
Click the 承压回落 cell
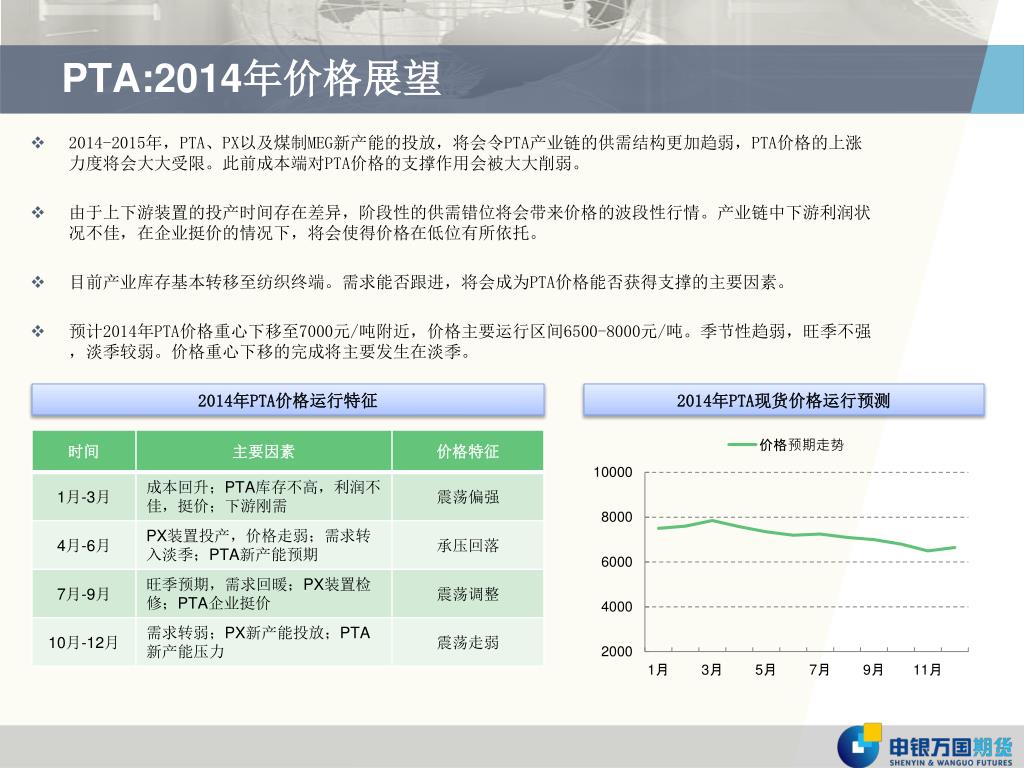tap(468, 545)
